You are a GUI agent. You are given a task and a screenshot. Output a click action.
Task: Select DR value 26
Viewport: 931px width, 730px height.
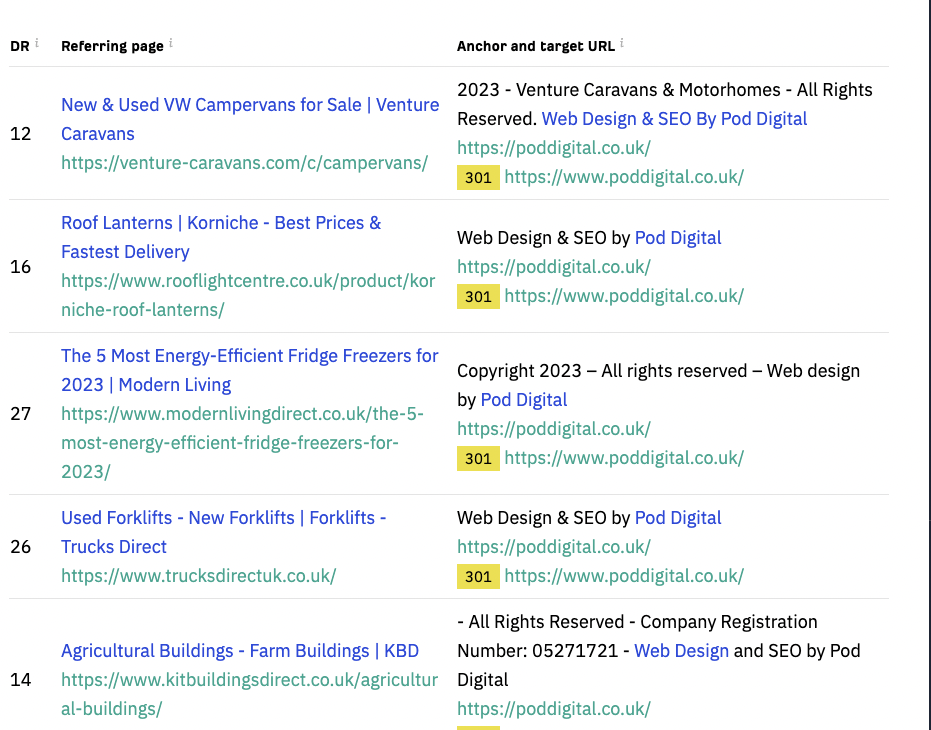tap(21, 546)
